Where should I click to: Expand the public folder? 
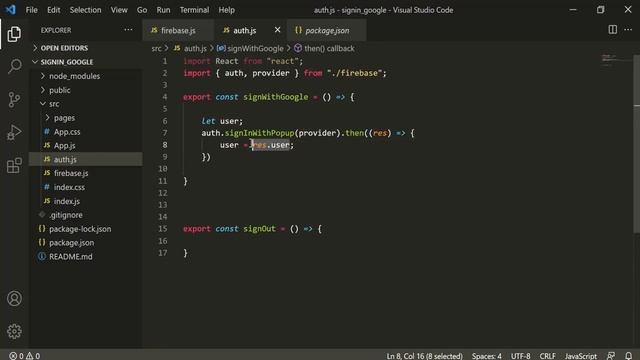pos(86,90)
